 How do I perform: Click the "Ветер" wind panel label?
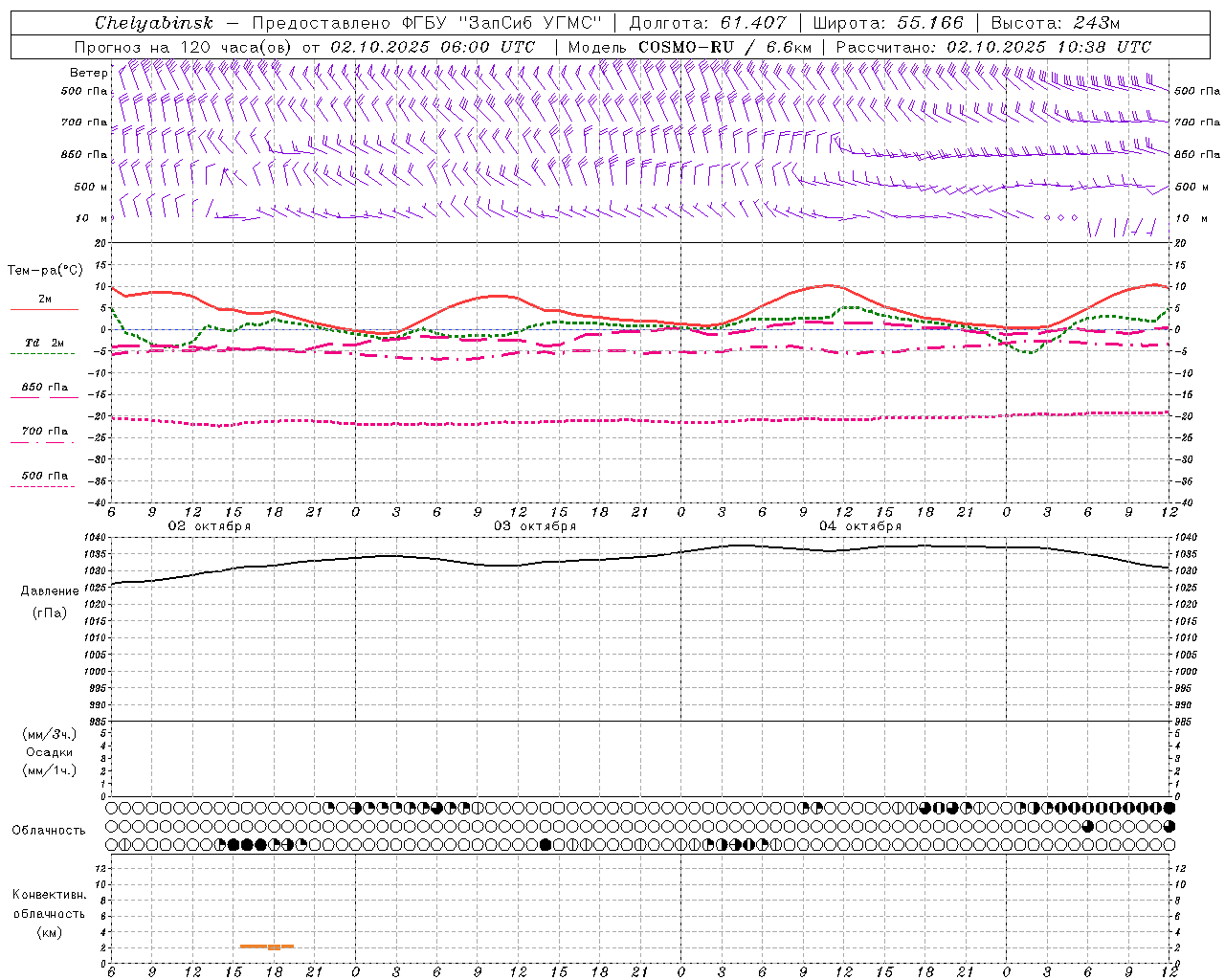88,73
